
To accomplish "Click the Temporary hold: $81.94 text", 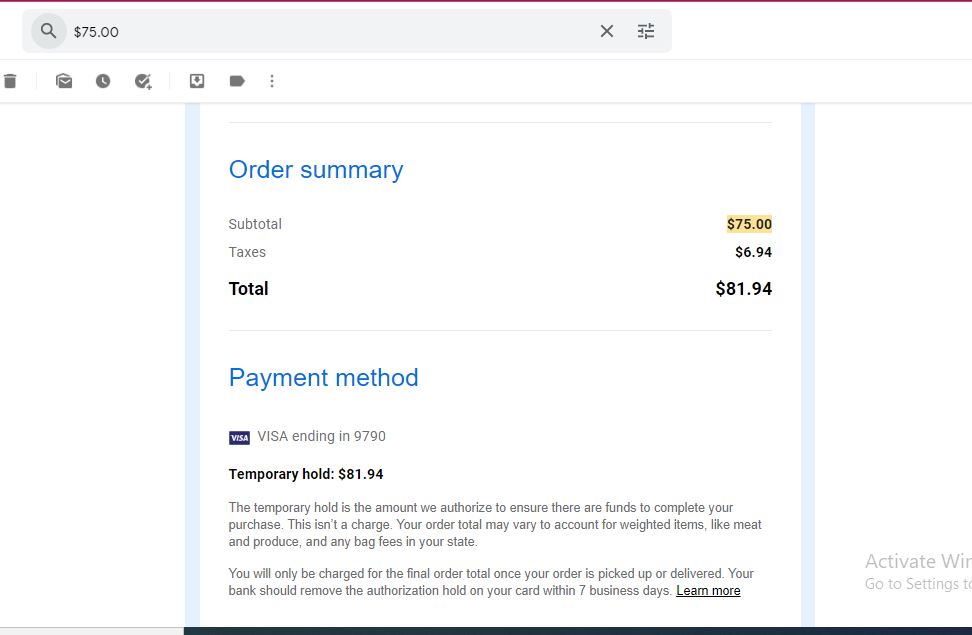I will tap(306, 474).
